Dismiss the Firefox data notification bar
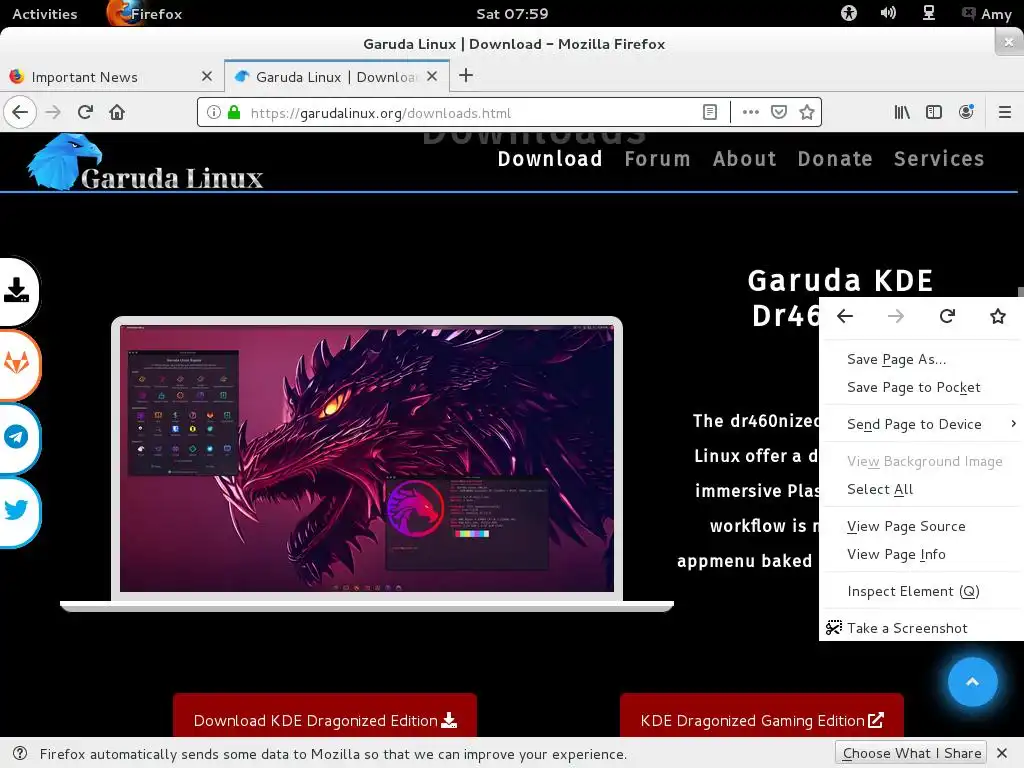1024x768 pixels. coord(1002,753)
